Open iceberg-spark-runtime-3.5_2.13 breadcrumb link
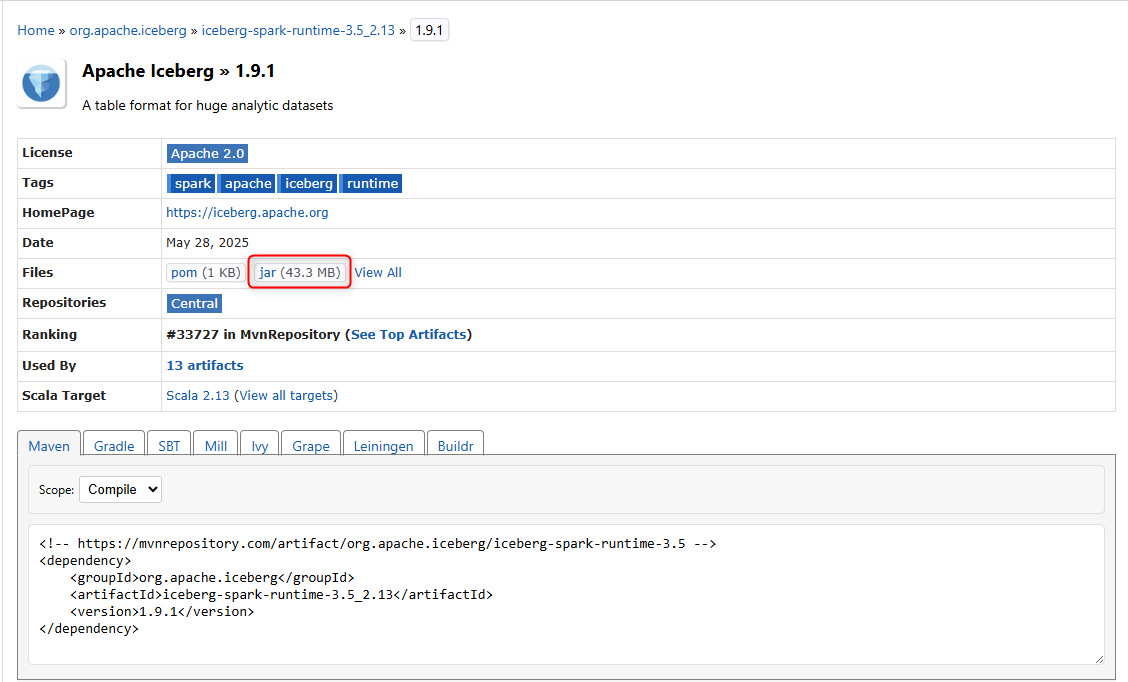The width and height of the screenshot is (1128, 682). click(x=298, y=30)
